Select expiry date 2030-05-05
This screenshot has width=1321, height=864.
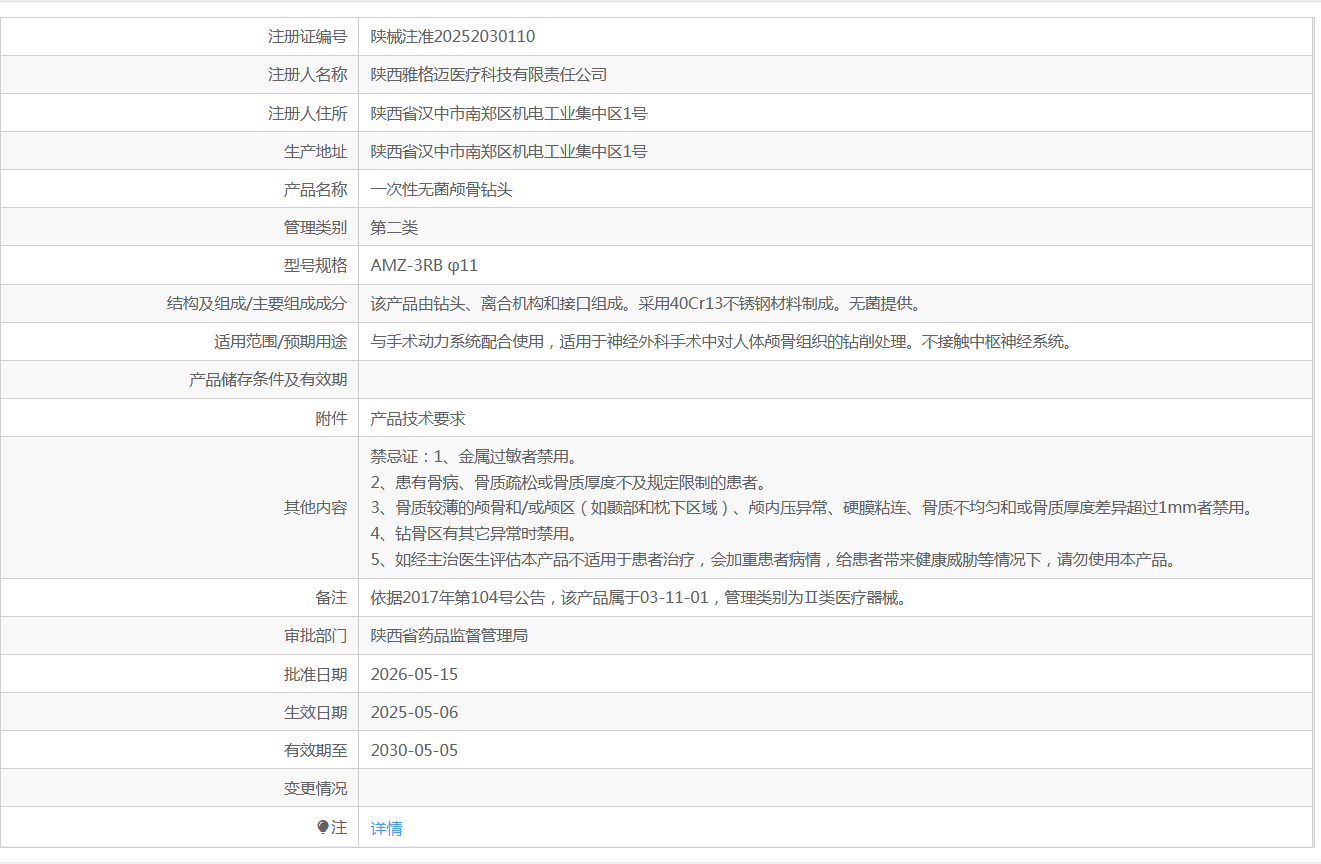(x=414, y=750)
